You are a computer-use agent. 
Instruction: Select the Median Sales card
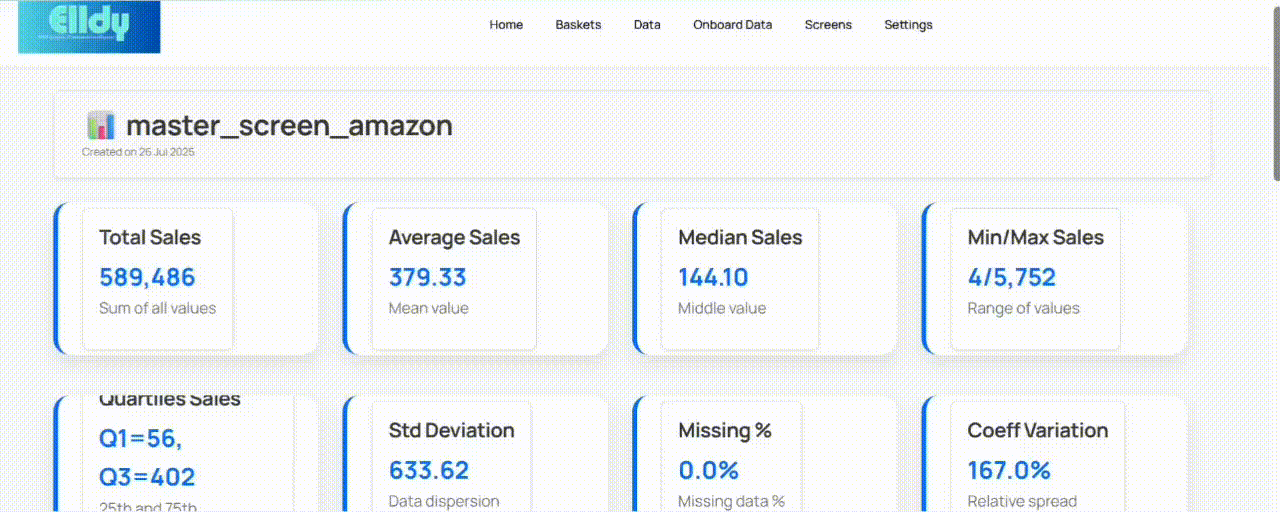(766, 278)
